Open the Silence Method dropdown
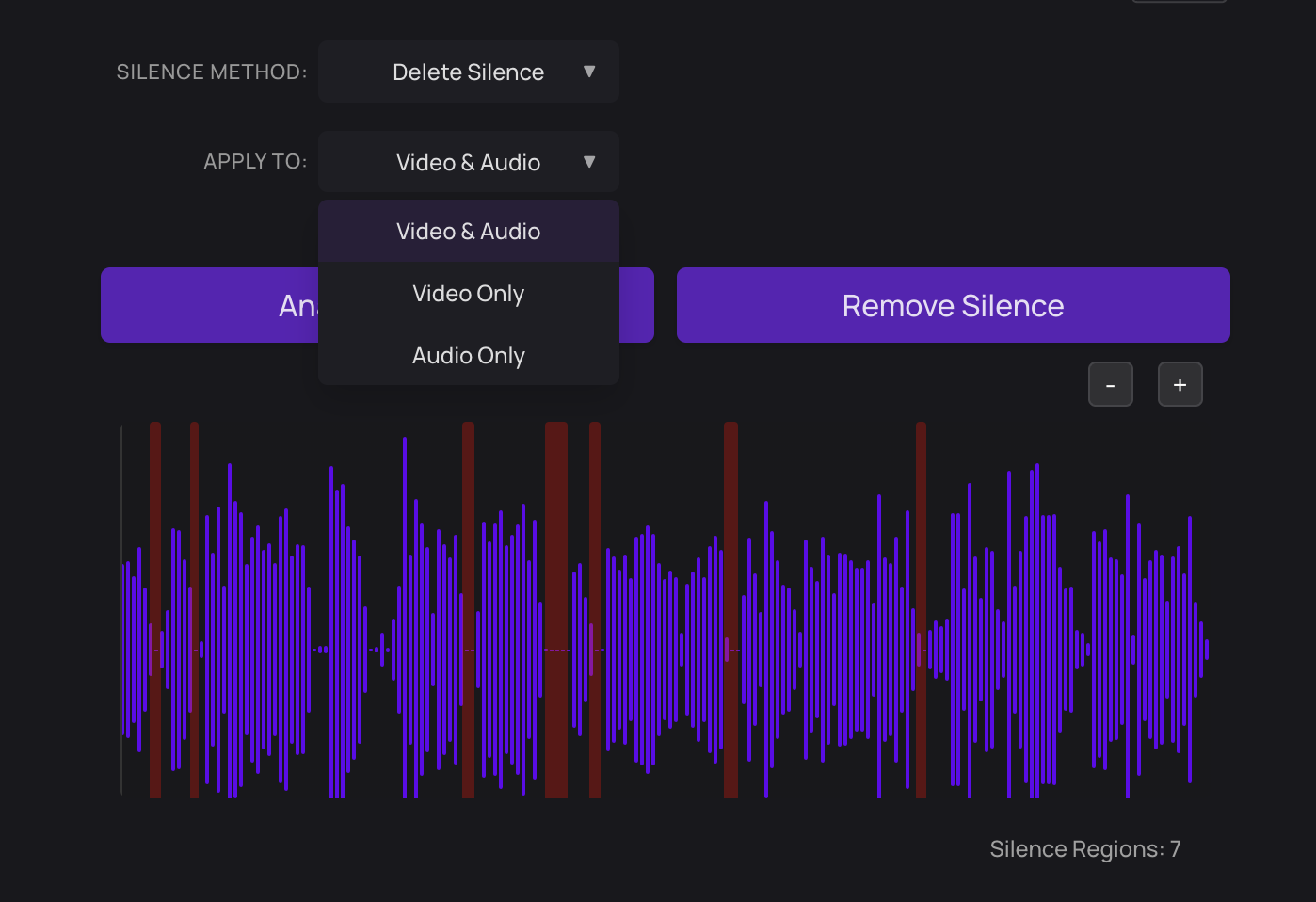The image size is (1316, 902). point(468,72)
